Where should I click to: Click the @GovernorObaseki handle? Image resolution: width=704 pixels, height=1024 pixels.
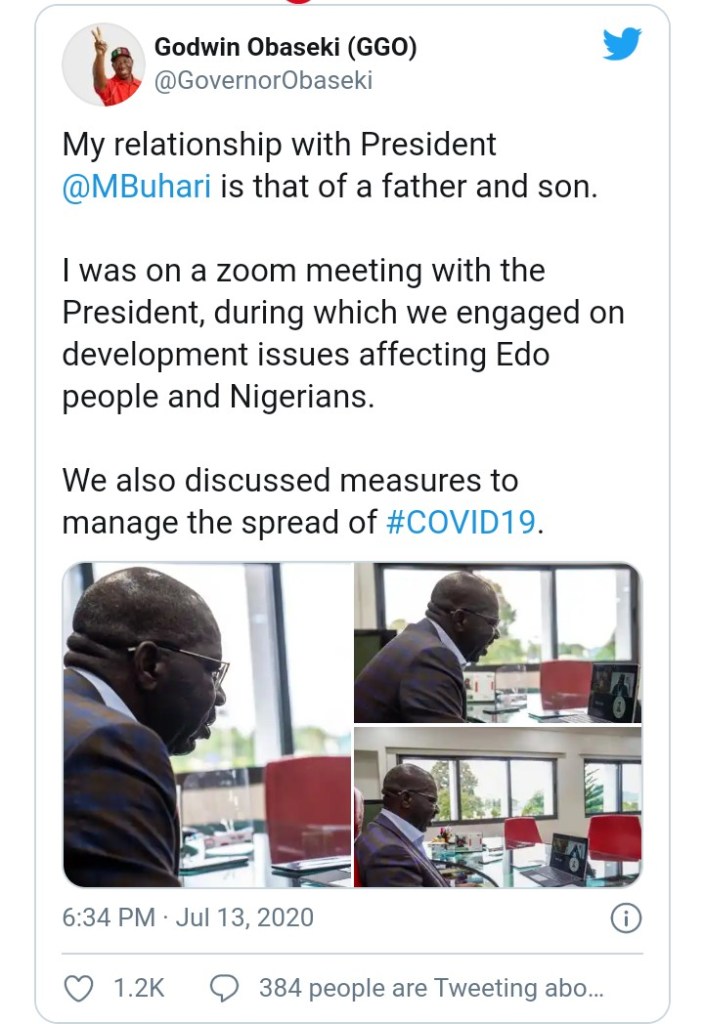[263, 81]
